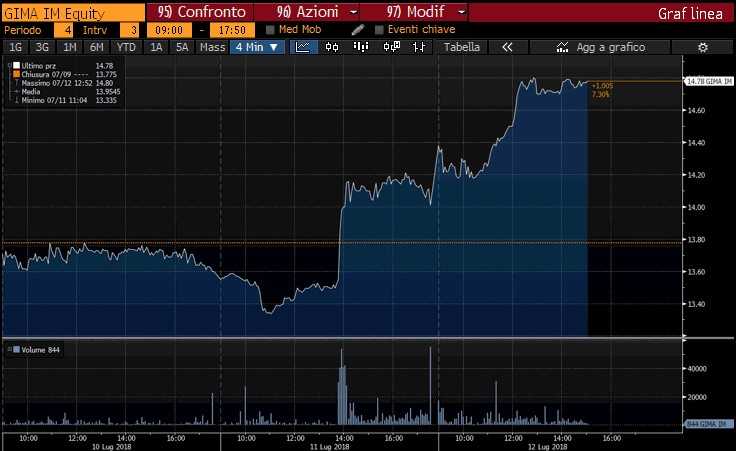Click the pencil annotation icon
Viewport: 736px width, 451px height.
(x=358, y=30)
